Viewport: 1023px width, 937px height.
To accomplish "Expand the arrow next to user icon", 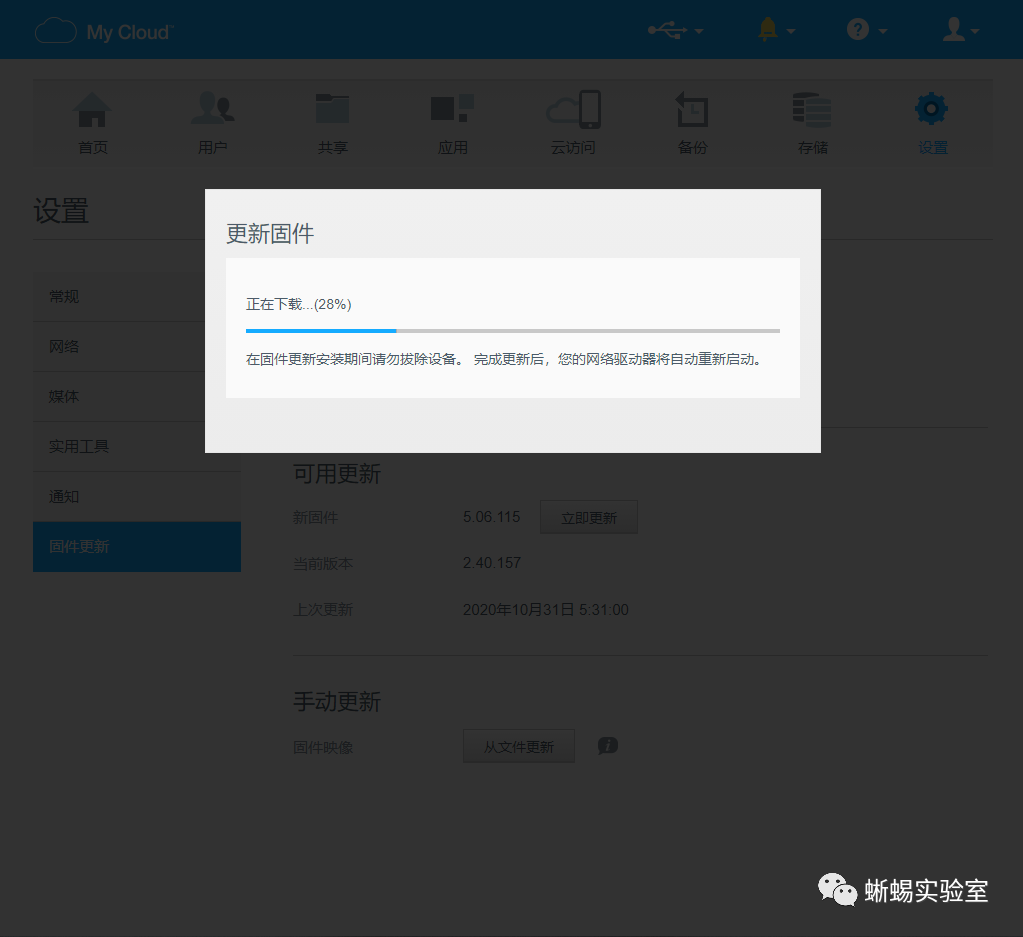I will (975, 31).
